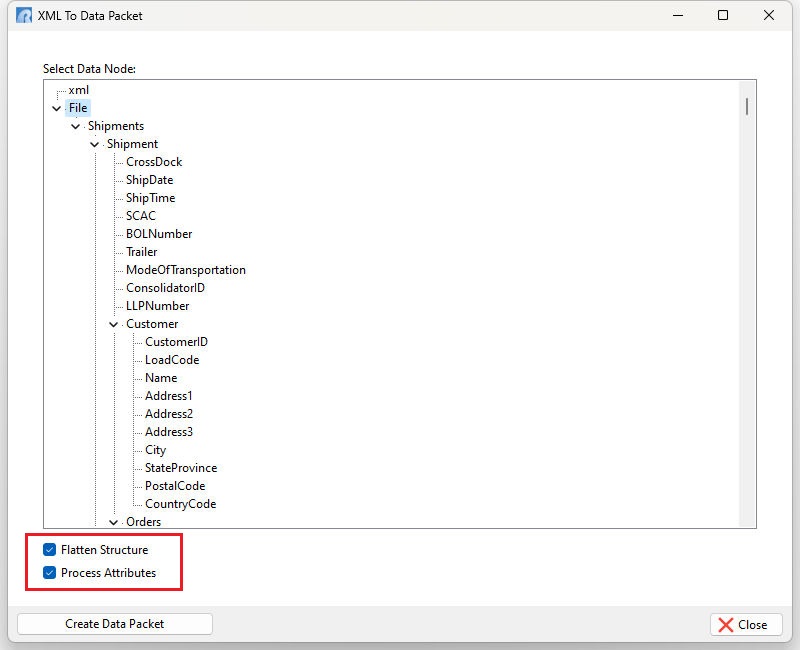The width and height of the screenshot is (800, 650).
Task: Minimize the XML To Data Packet window
Action: (x=678, y=15)
